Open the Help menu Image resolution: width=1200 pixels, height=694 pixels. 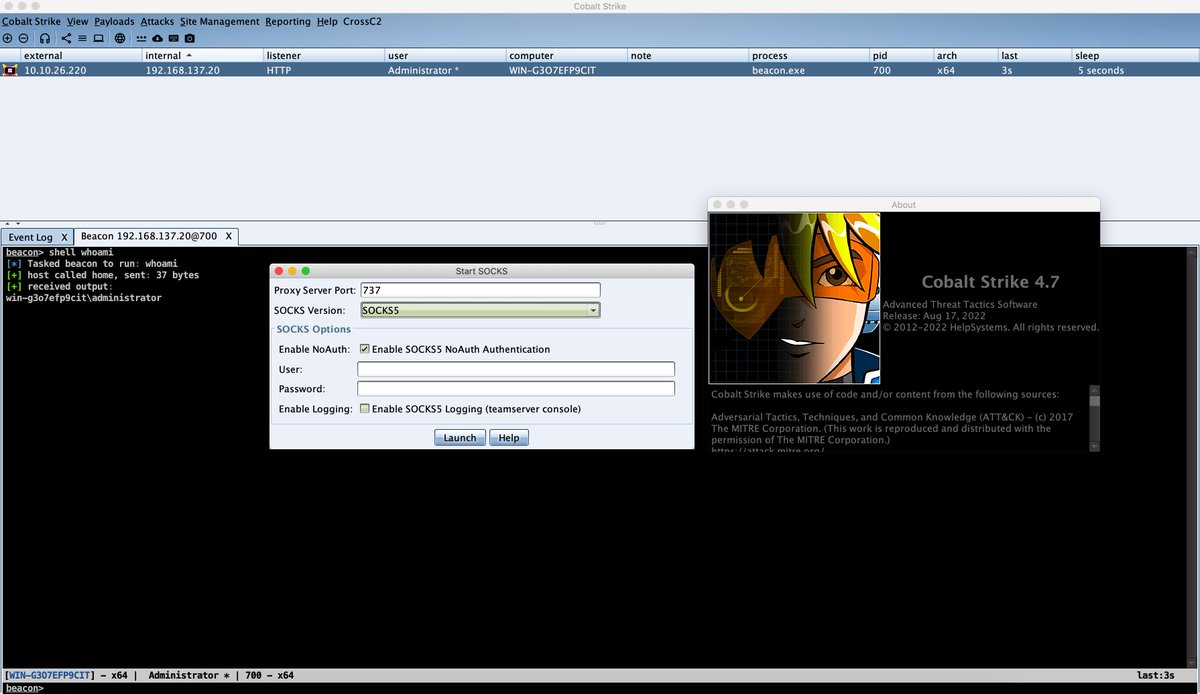(327, 21)
